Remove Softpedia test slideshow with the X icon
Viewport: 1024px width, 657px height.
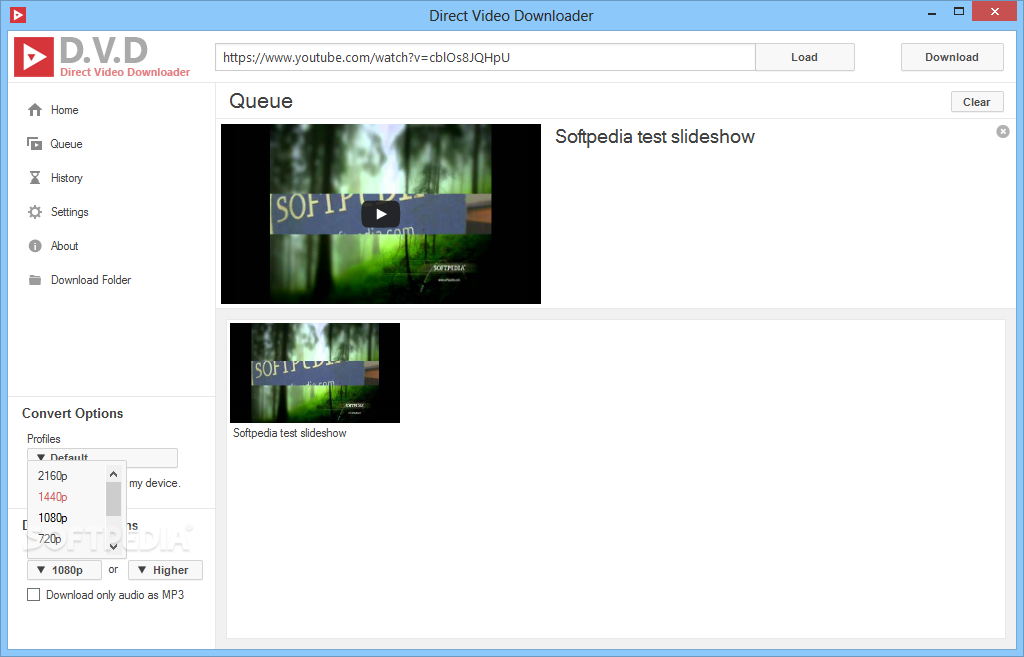(x=1002, y=132)
